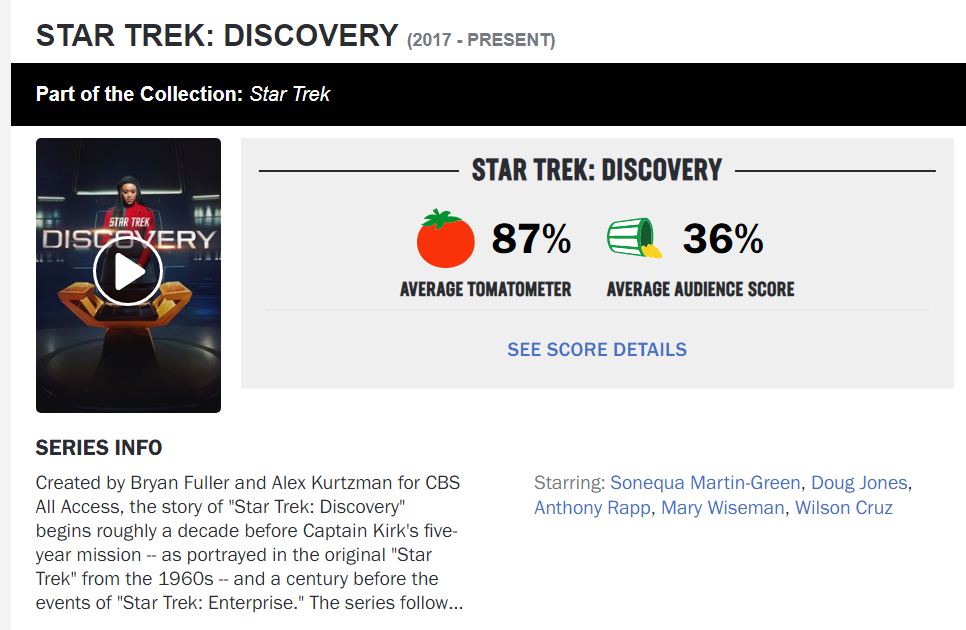This screenshot has height=630, width=966.
Task: Expand the truncated series description ellipsis
Action: pos(455,602)
